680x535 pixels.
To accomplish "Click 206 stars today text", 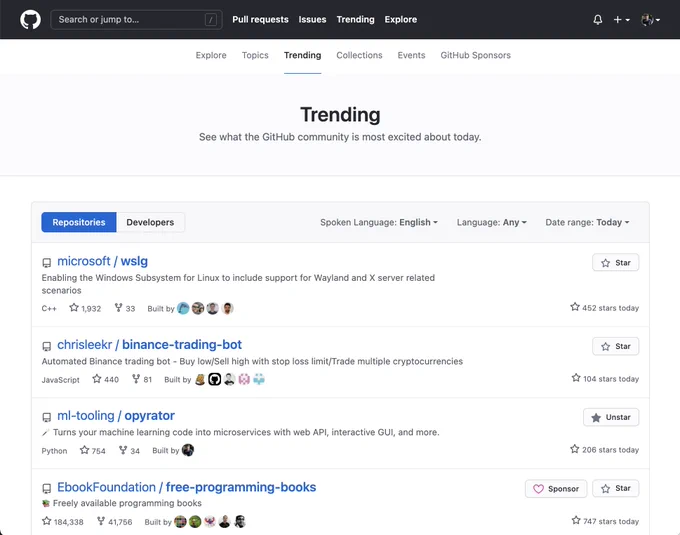I will [x=605, y=450].
